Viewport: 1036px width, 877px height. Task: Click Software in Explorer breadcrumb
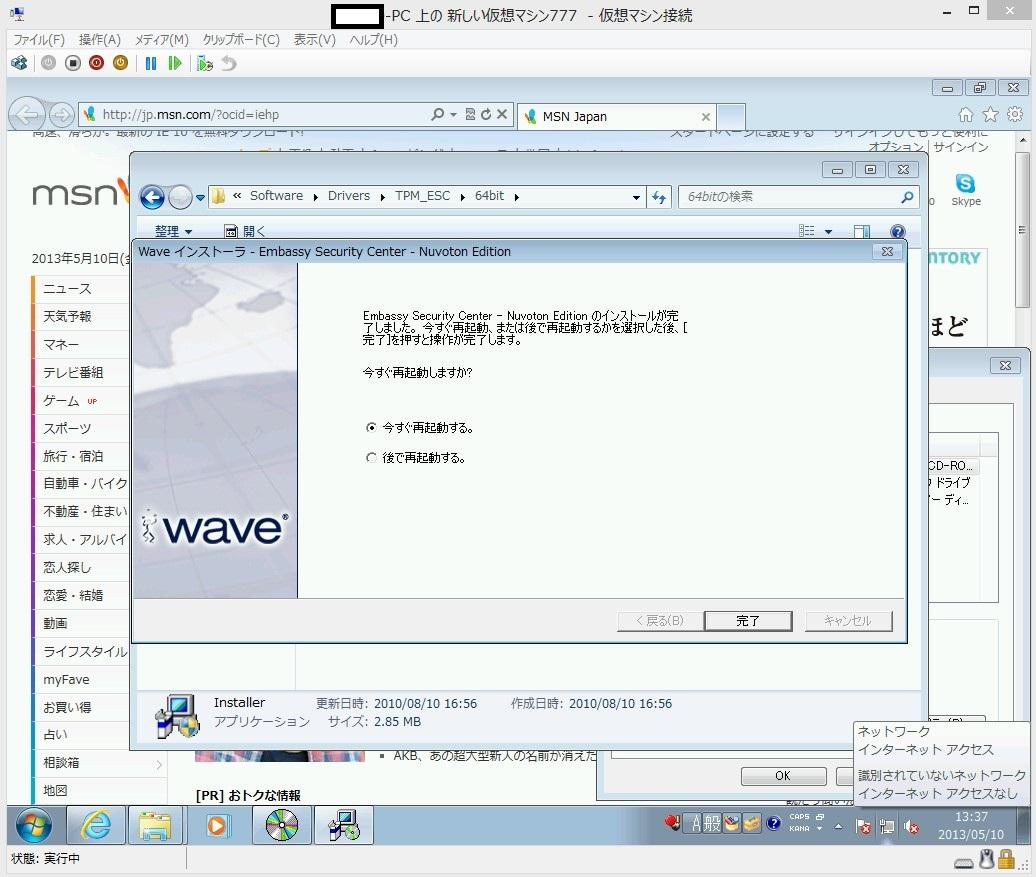click(276, 196)
